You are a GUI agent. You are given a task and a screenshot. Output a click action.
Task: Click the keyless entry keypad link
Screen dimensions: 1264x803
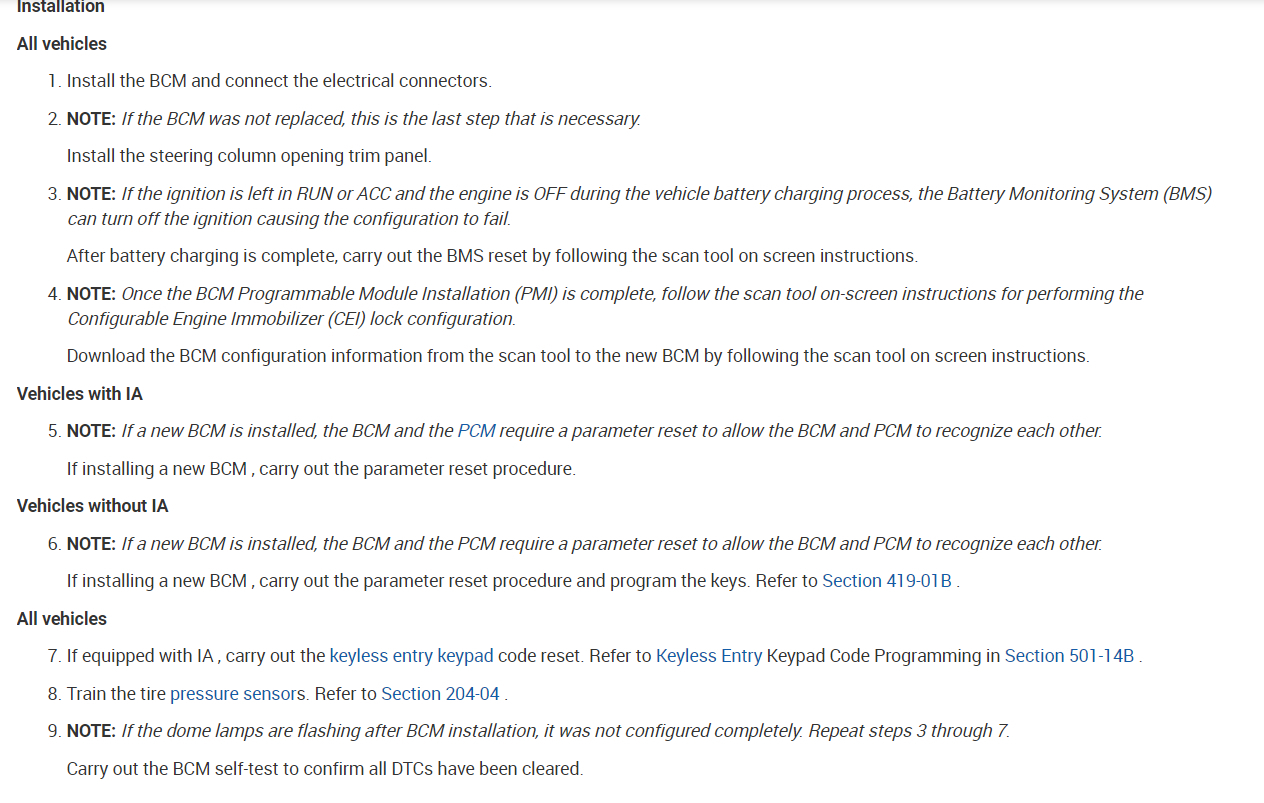point(411,656)
